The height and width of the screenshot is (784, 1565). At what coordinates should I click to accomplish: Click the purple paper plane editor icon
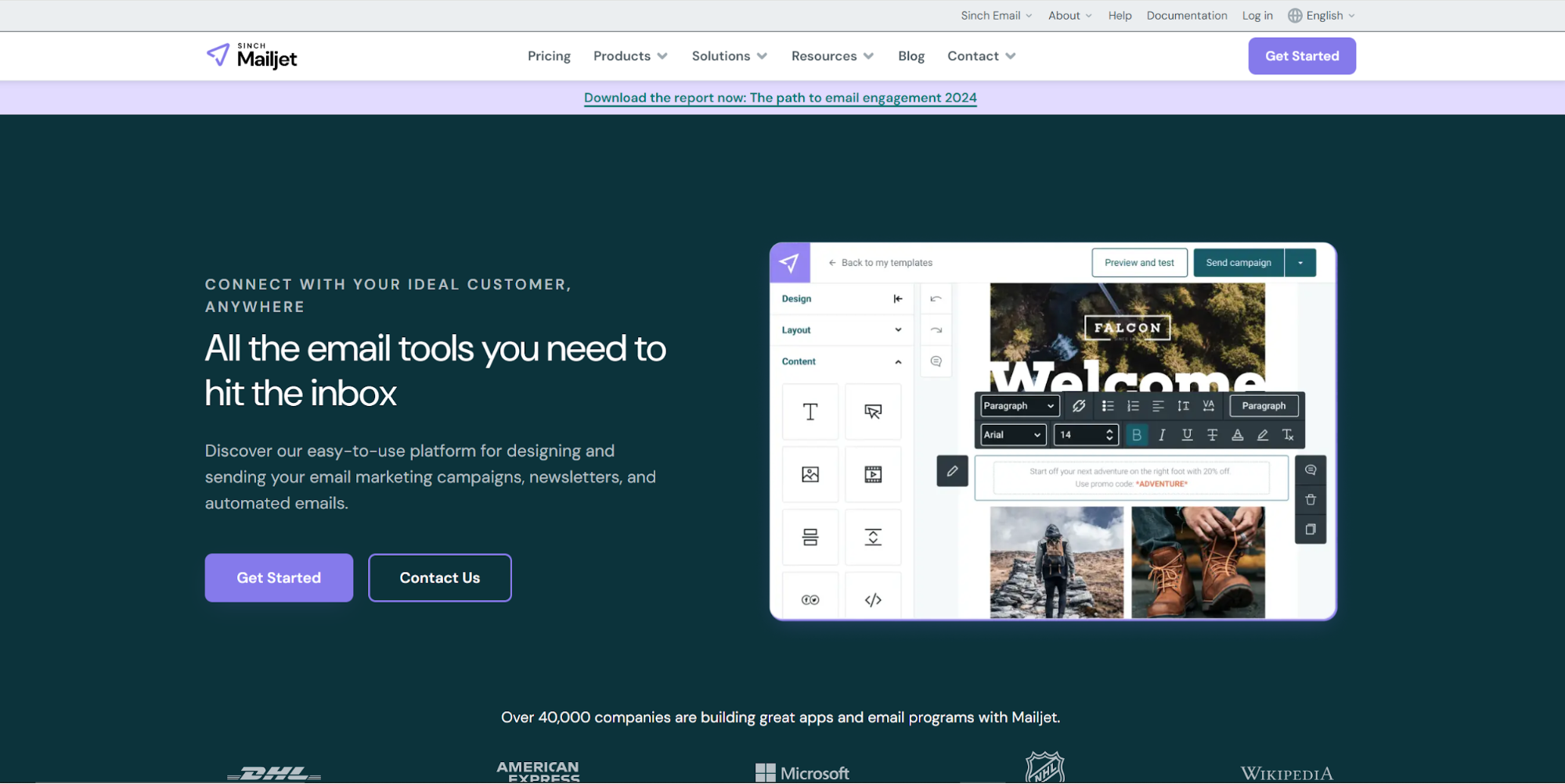790,263
